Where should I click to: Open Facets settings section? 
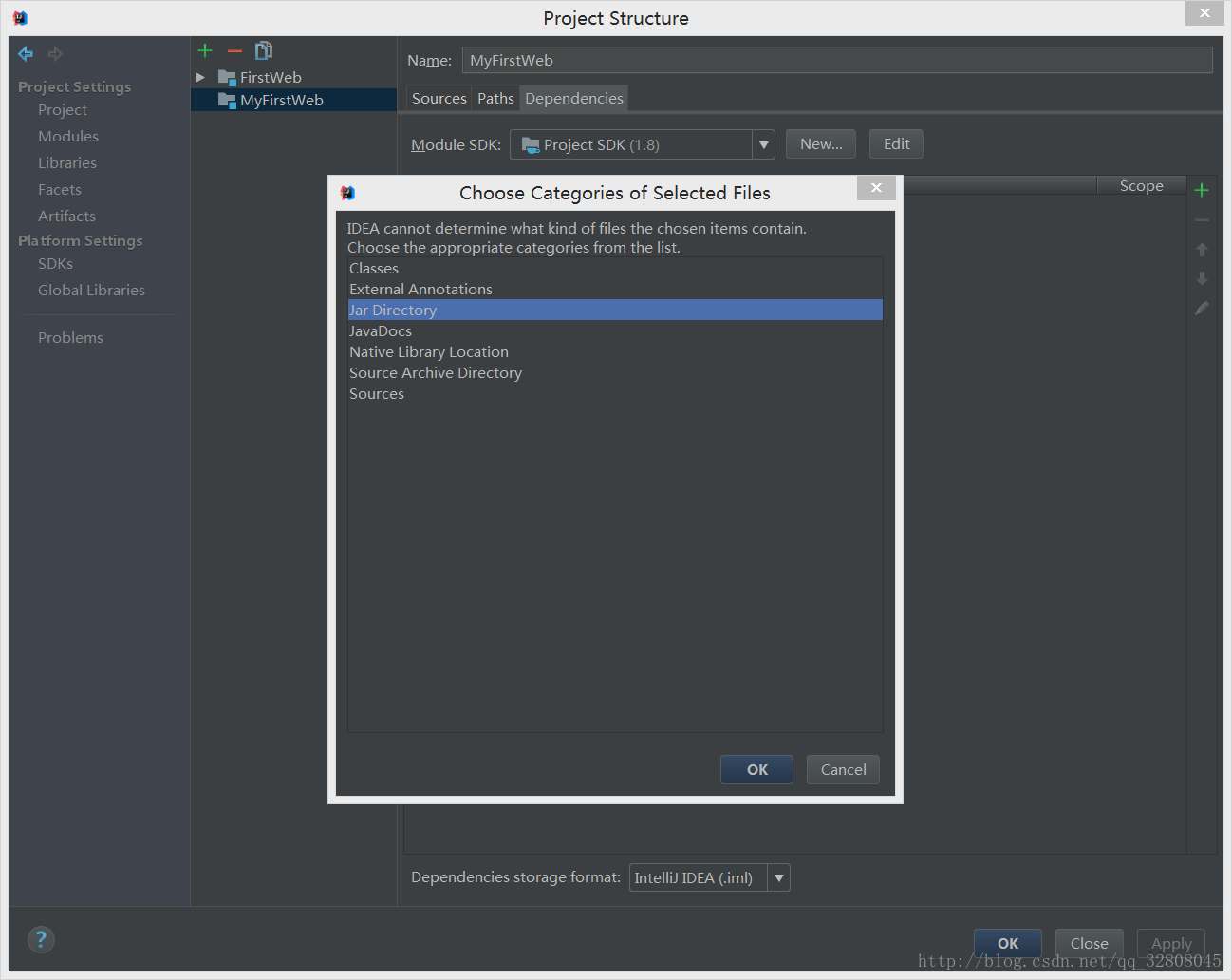(60, 189)
